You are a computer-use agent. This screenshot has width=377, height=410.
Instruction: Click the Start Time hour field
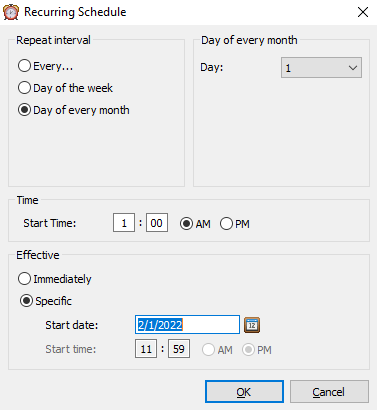[124, 223]
